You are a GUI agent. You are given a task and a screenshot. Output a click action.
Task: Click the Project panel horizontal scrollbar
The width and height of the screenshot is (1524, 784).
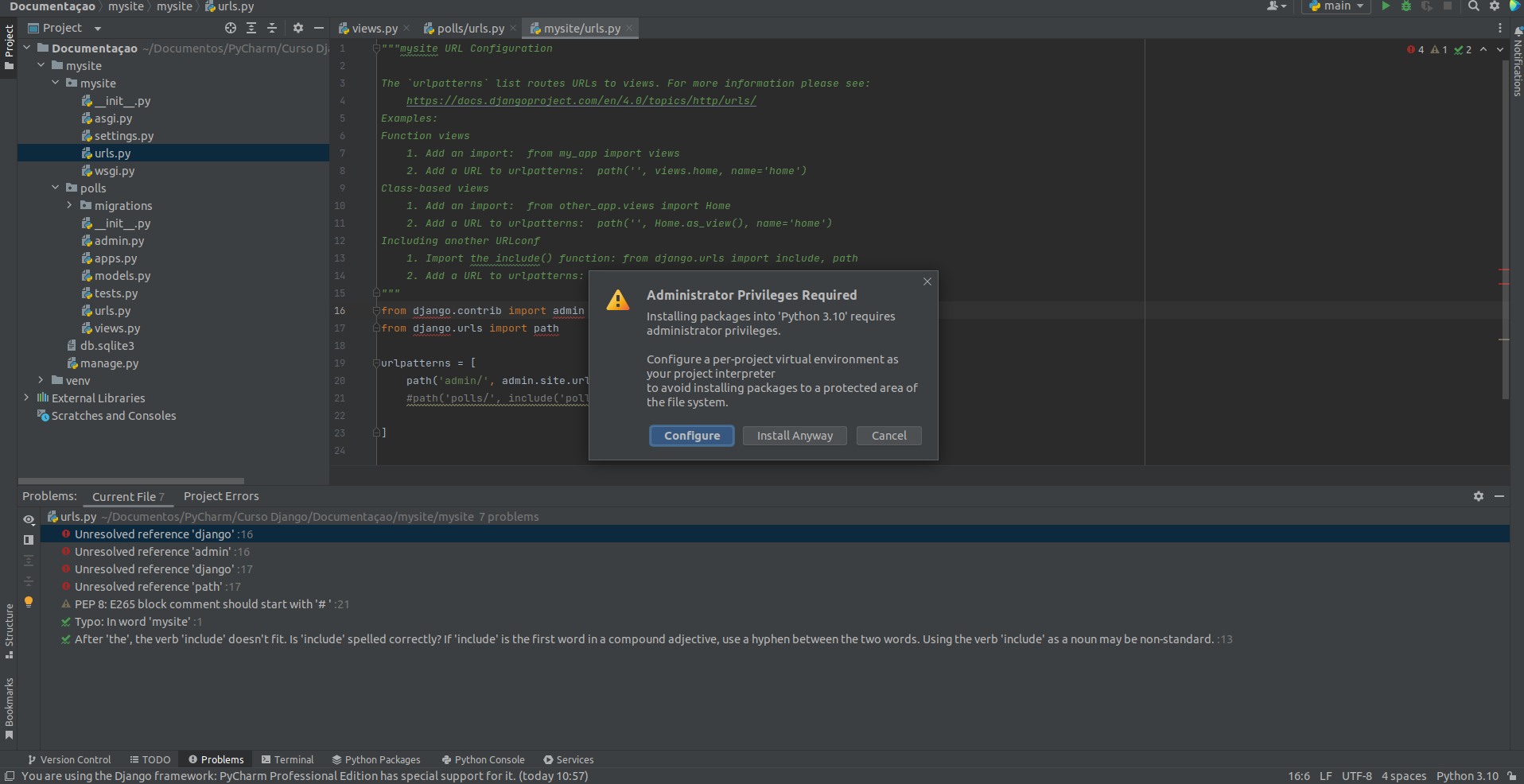coord(131,481)
